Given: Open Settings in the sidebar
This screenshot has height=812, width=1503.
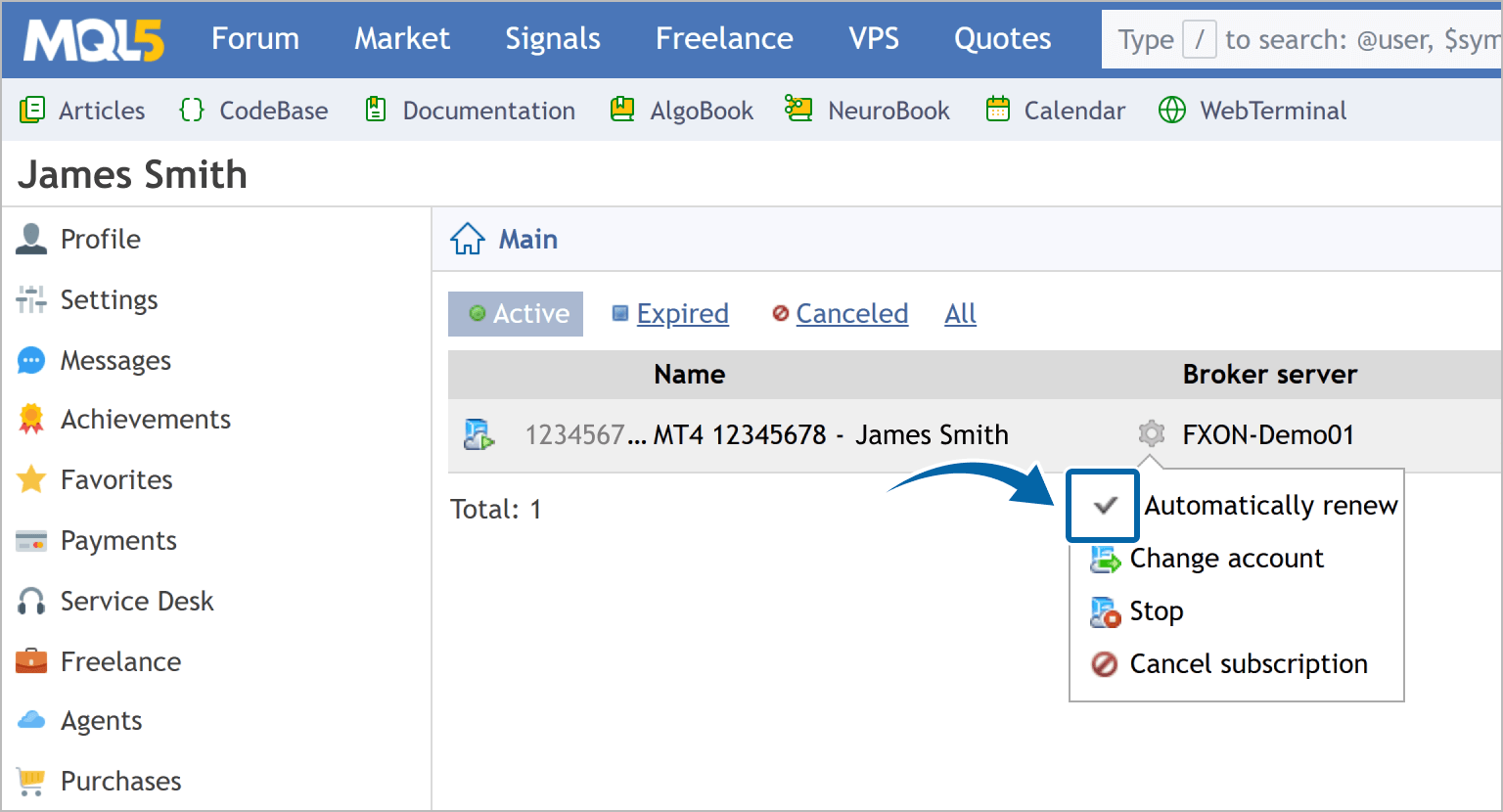Looking at the screenshot, I should (x=109, y=300).
